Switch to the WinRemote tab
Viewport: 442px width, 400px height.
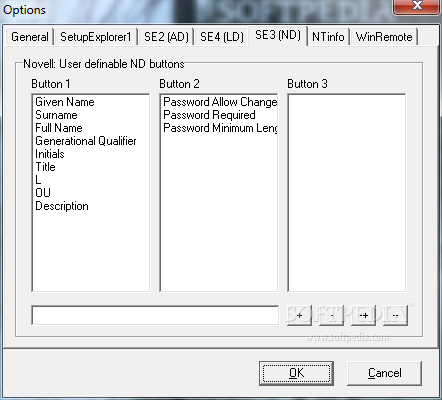pos(384,36)
